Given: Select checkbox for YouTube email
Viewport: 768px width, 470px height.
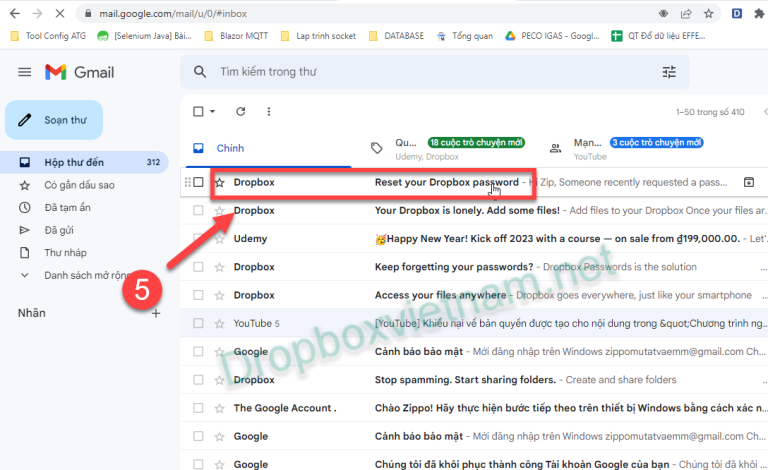Looking at the screenshot, I should pos(198,323).
